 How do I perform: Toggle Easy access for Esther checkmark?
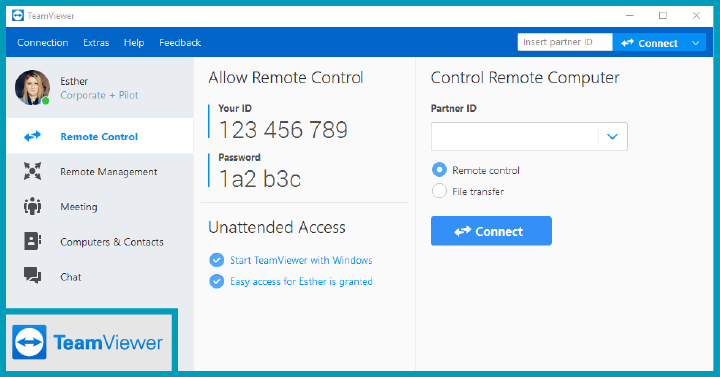coord(216,281)
